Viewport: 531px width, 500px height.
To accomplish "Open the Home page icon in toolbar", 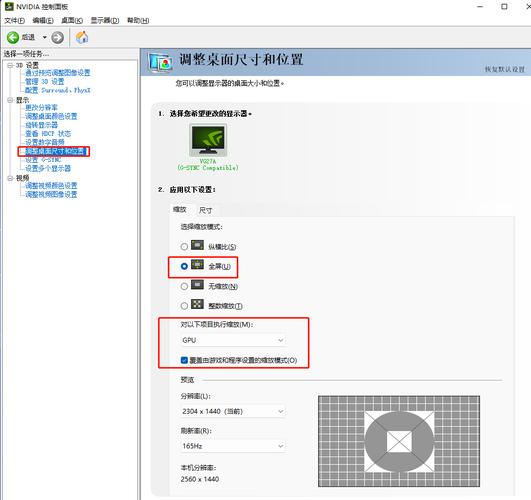I will pos(82,37).
